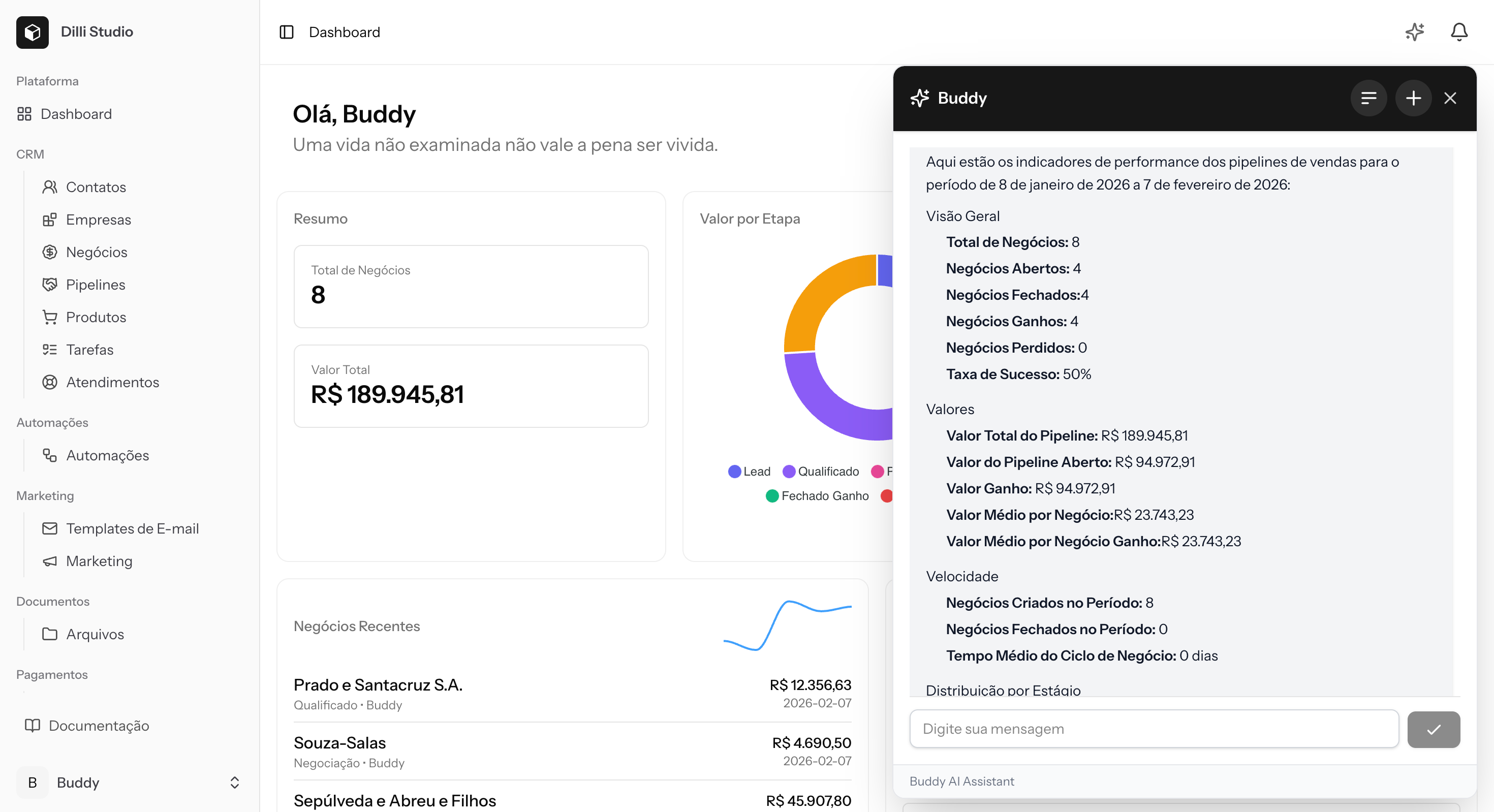Toggle the Lead legend swatch
The width and height of the screenshot is (1494, 812).
(734, 472)
